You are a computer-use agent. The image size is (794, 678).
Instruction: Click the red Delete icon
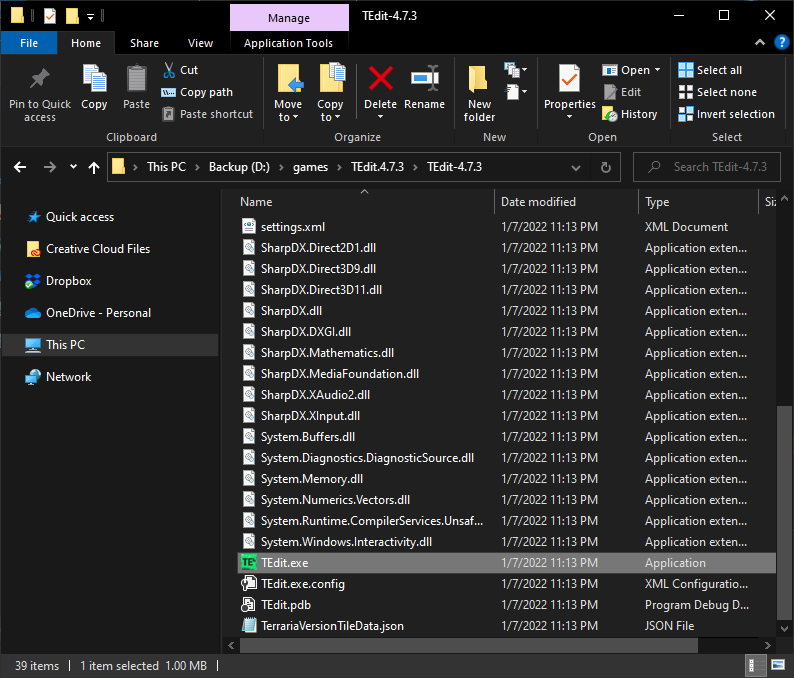coord(380,80)
